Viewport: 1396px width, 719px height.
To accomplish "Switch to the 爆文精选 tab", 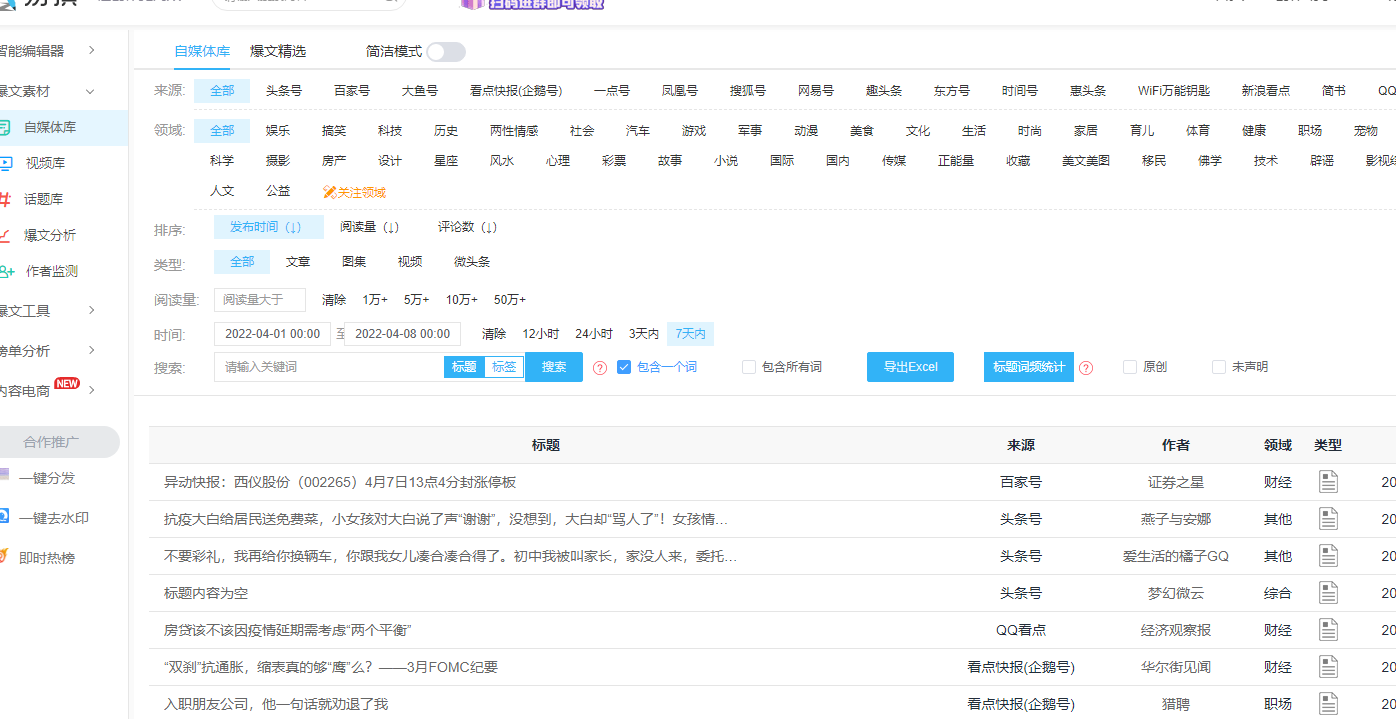I will (x=279, y=51).
